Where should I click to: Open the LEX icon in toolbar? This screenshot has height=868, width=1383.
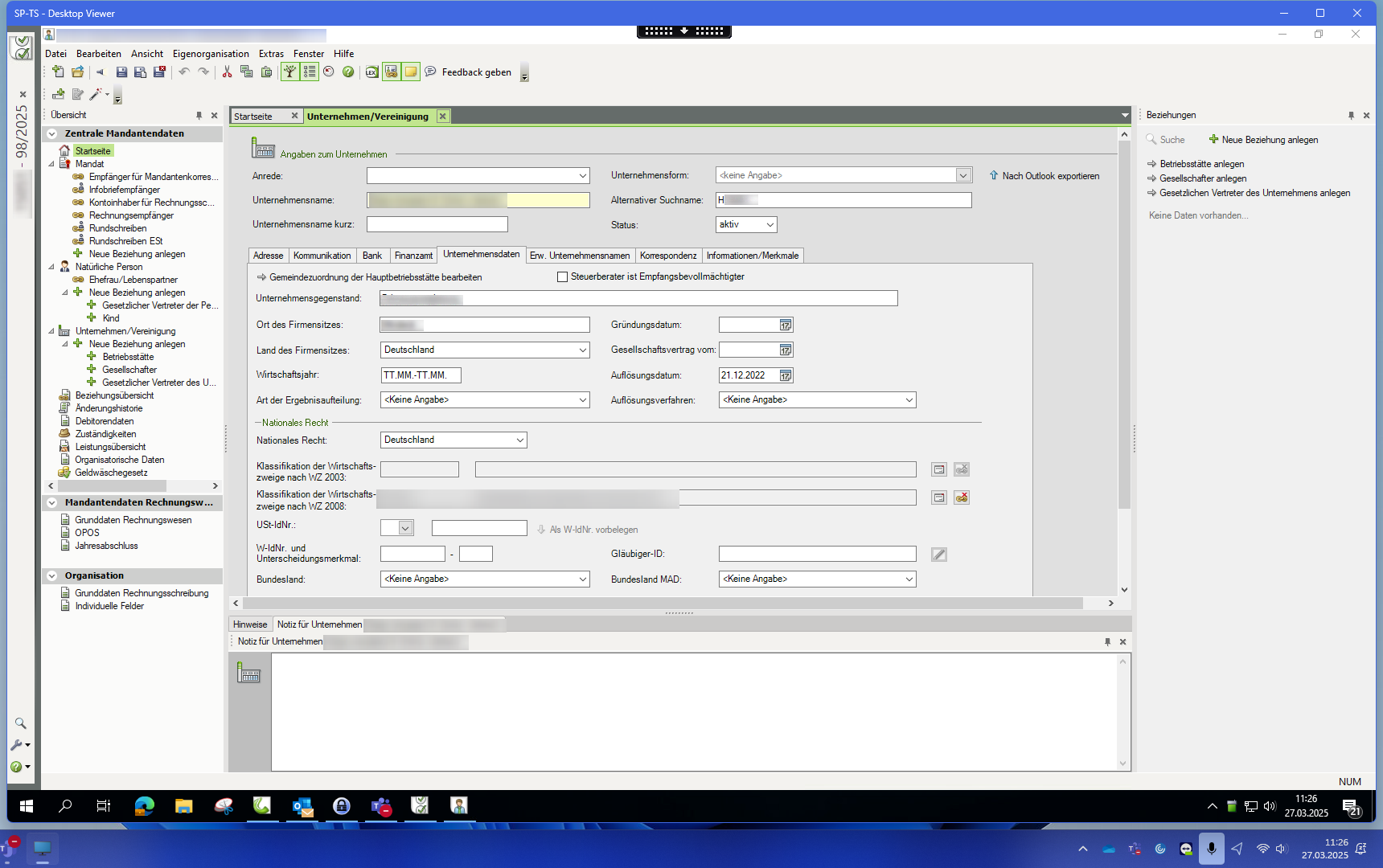371,72
